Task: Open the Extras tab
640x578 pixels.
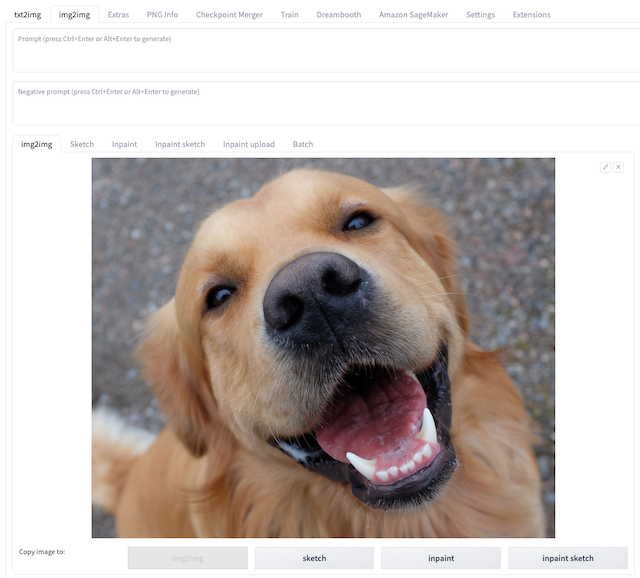Action: (118, 15)
